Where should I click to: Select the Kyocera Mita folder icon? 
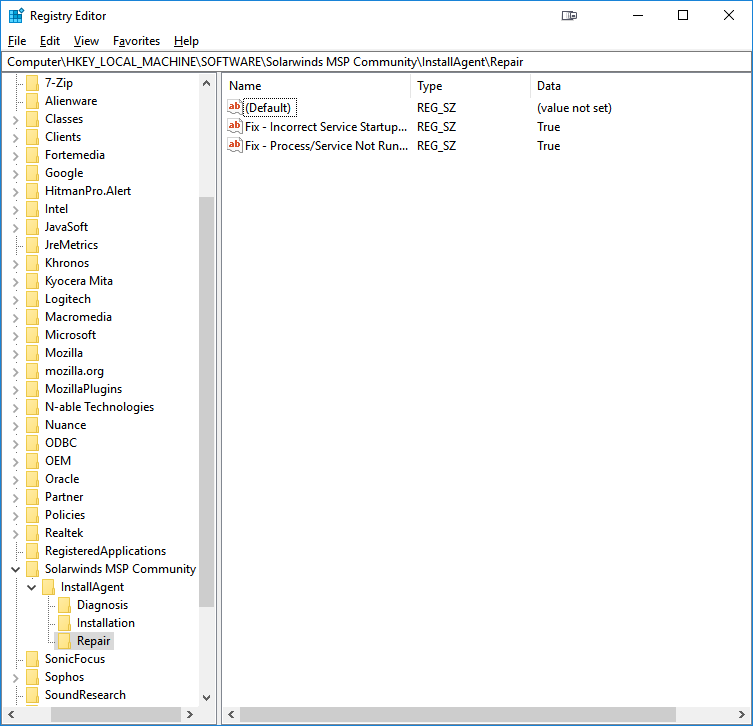click(x=32, y=281)
